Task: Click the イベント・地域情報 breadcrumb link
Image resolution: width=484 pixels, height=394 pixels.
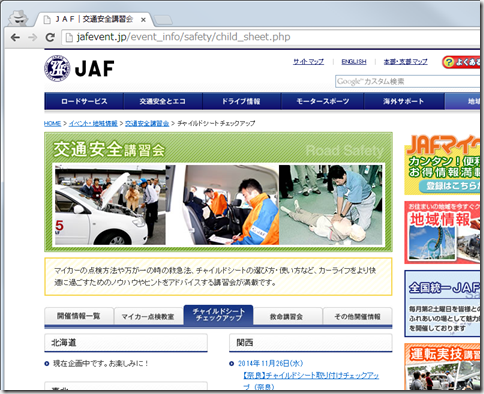Action: [93, 123]
